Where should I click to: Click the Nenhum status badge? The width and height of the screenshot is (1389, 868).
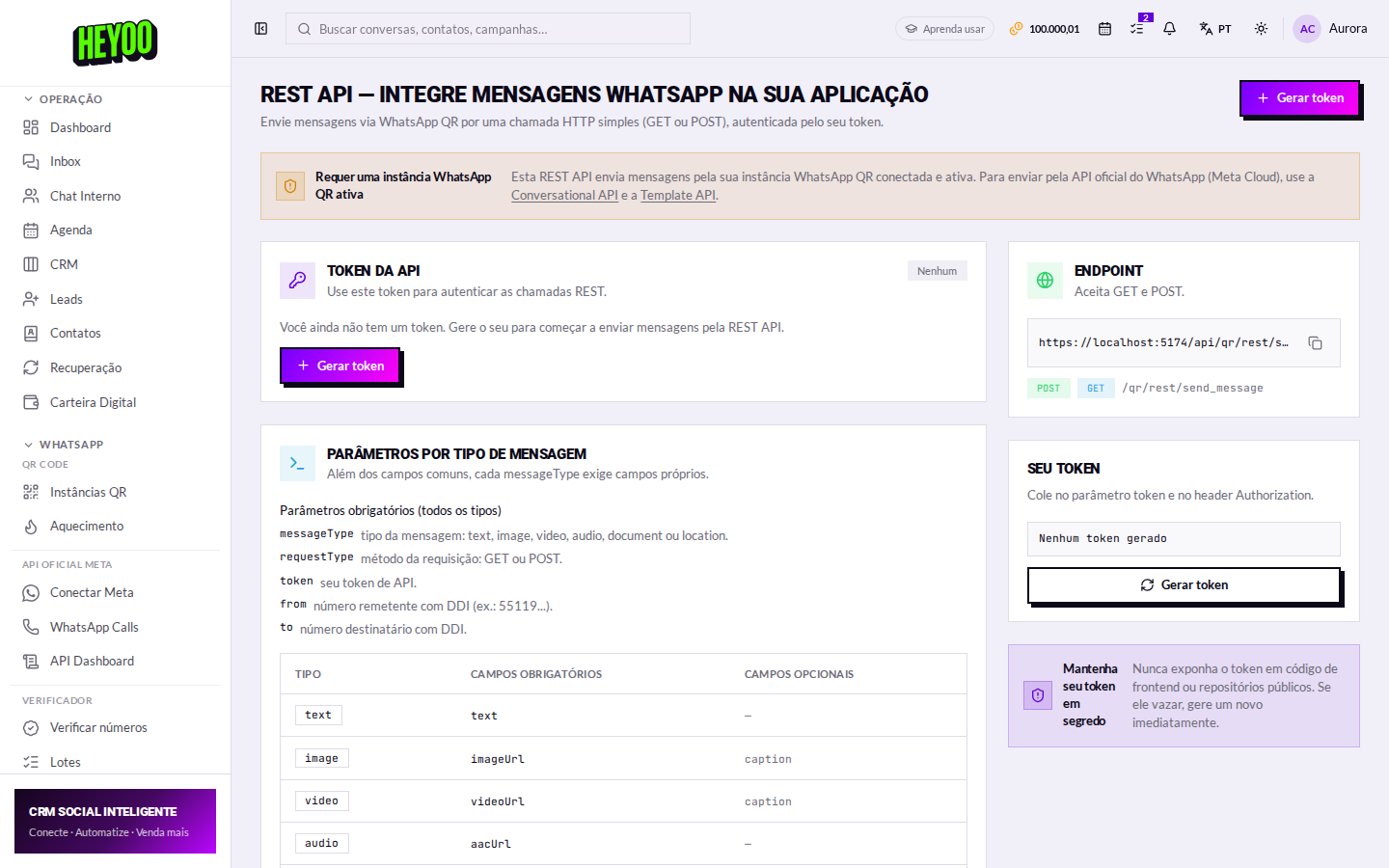[937, 271]
